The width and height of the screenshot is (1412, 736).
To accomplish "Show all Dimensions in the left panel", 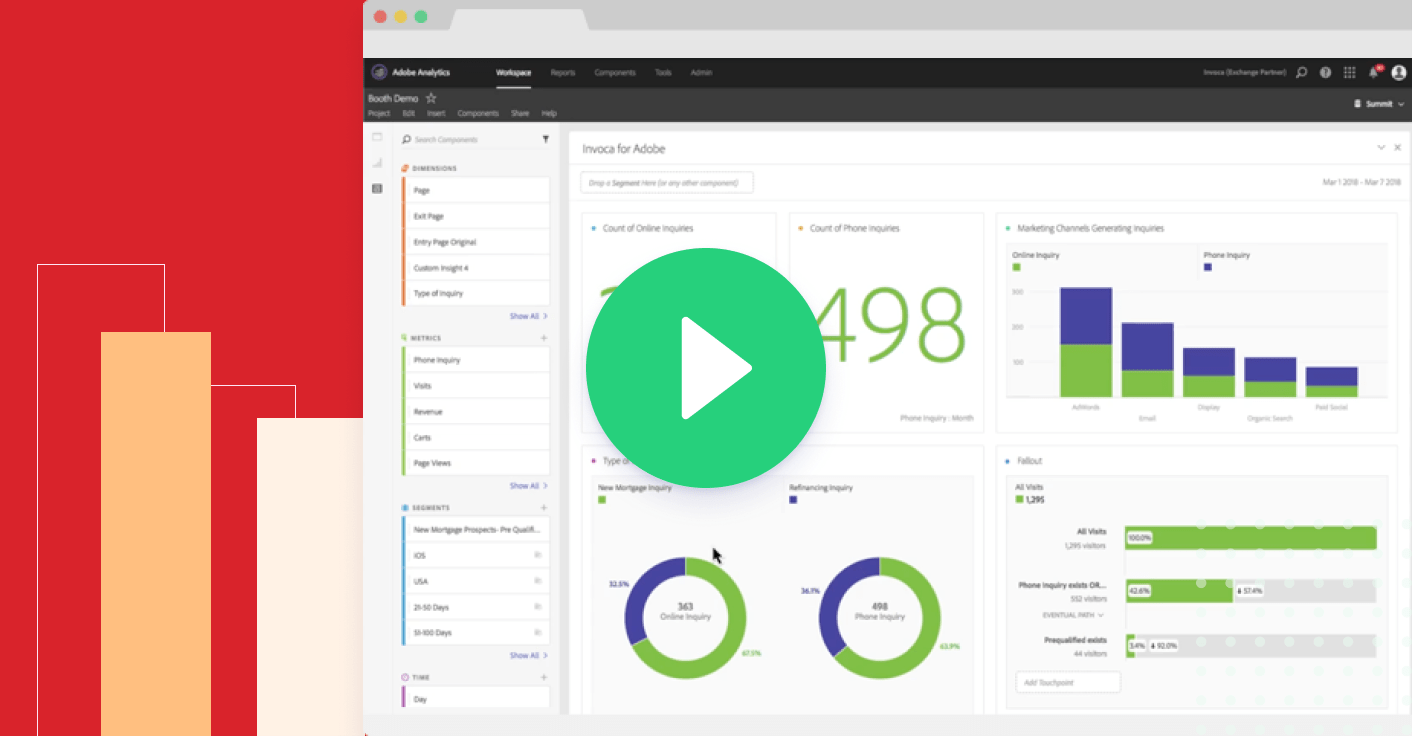I will click(527, 315).
